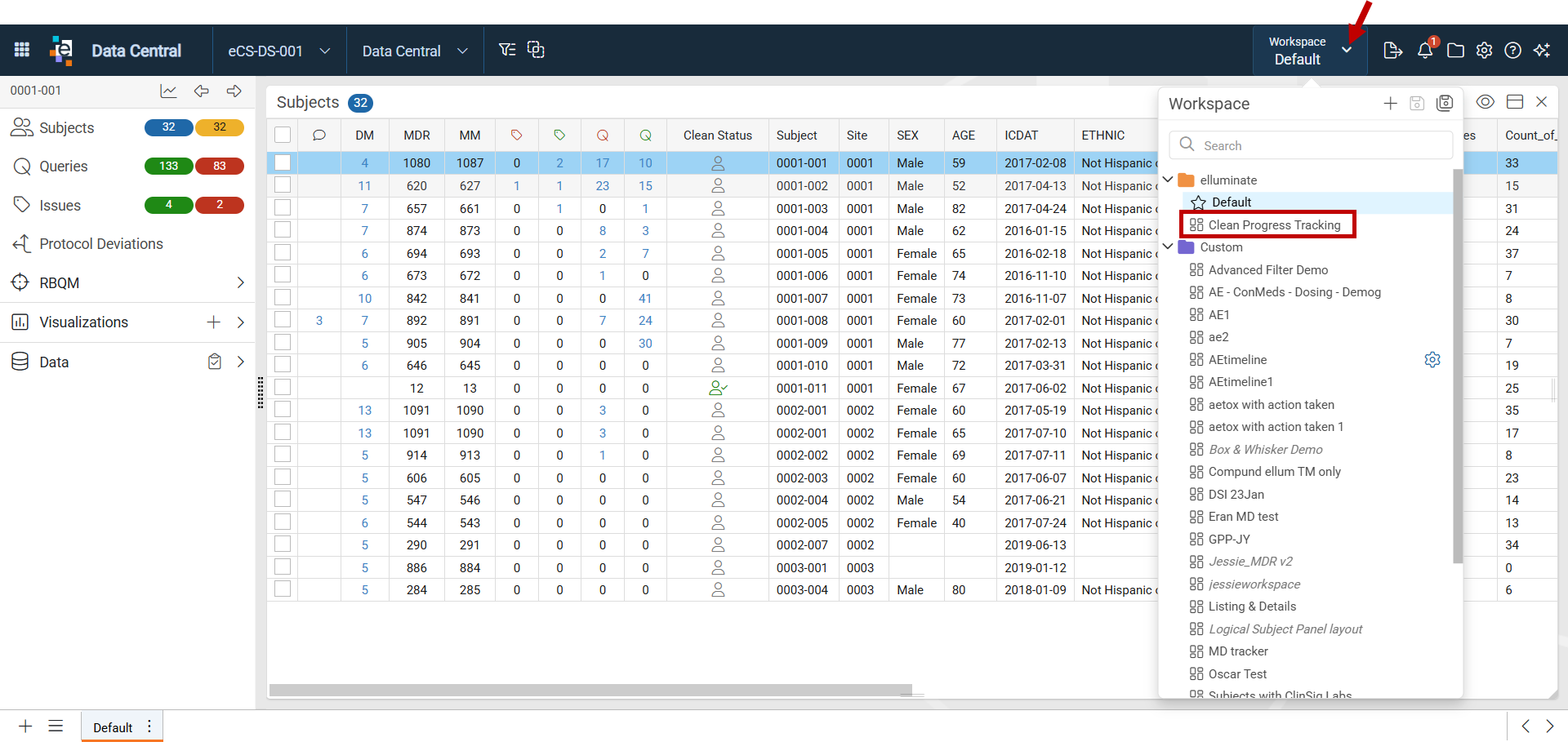Open the Advanced Filter Demo workspace
Viewport: 1568px width, 742px height.
click(x=1267, y=269)
